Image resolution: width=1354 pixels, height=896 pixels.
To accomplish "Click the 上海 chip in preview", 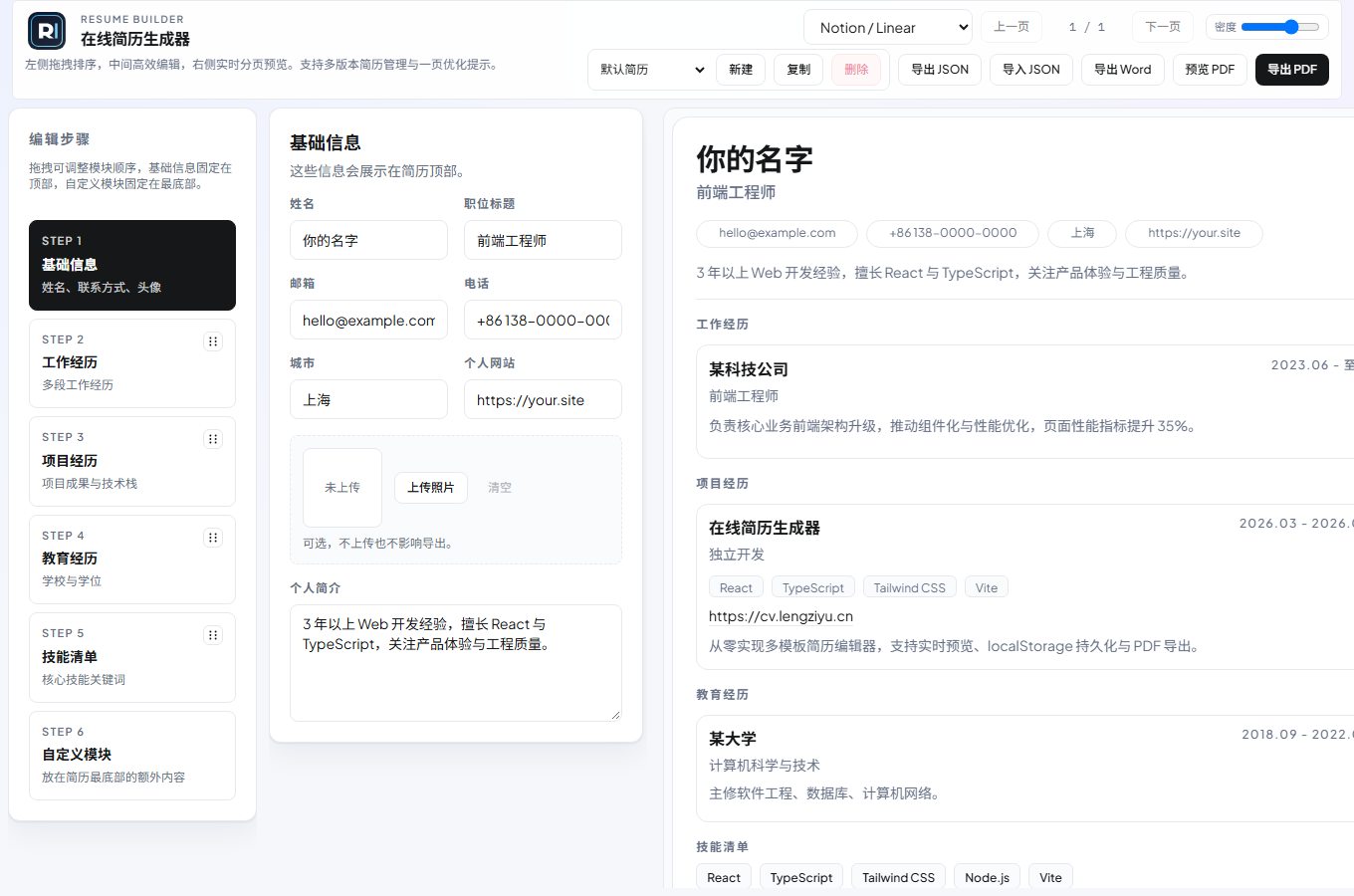I will click(1082, 233).
